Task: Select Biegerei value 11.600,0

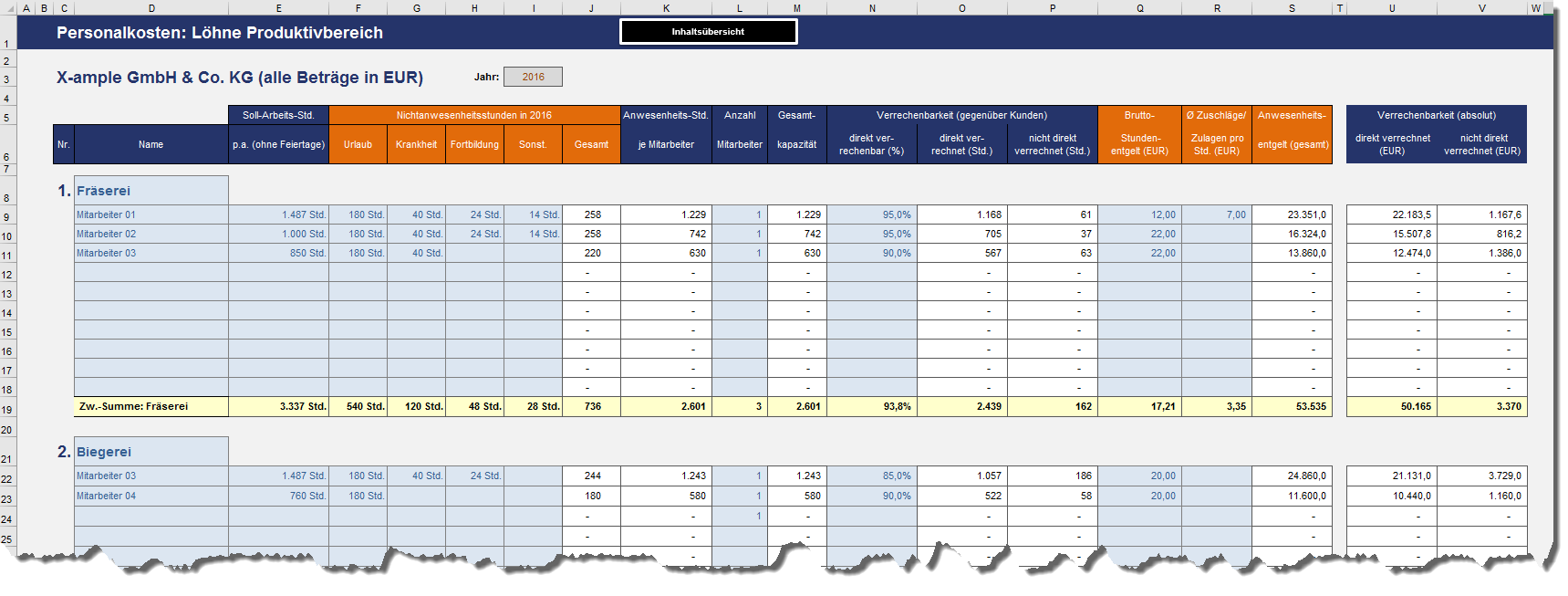Action: pos(1292,496)
